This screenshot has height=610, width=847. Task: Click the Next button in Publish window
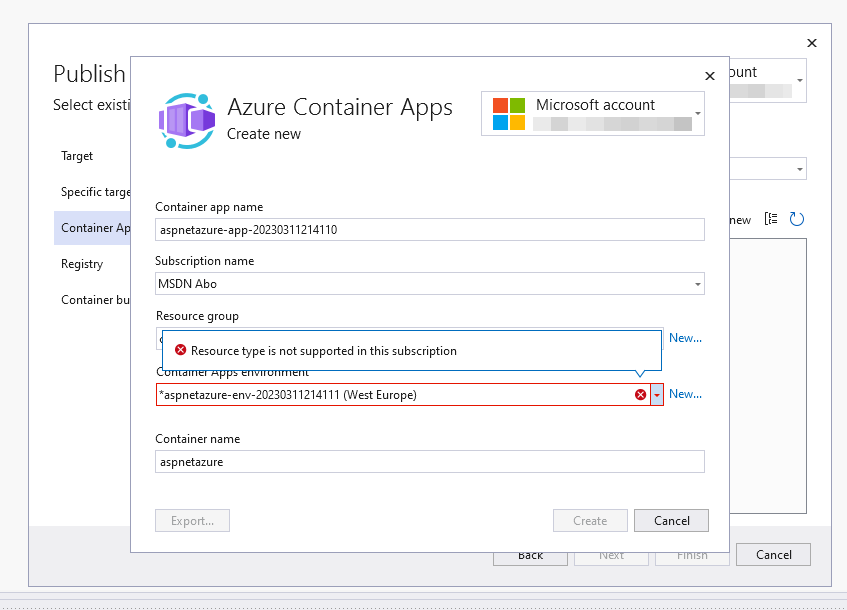[611, 559]
